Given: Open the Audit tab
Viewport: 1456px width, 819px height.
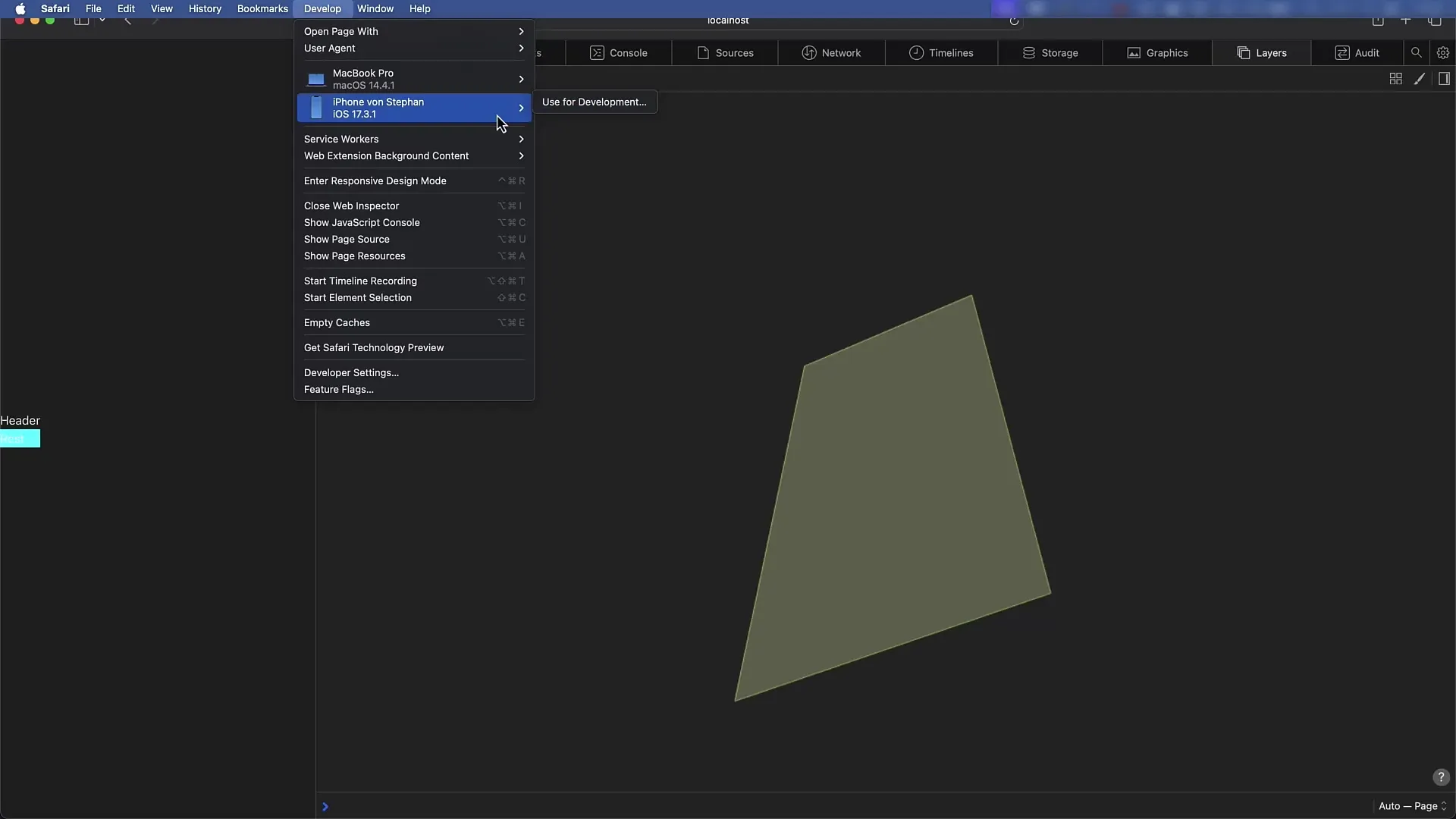Looking at the screenshot, I should coord(1357,53).
